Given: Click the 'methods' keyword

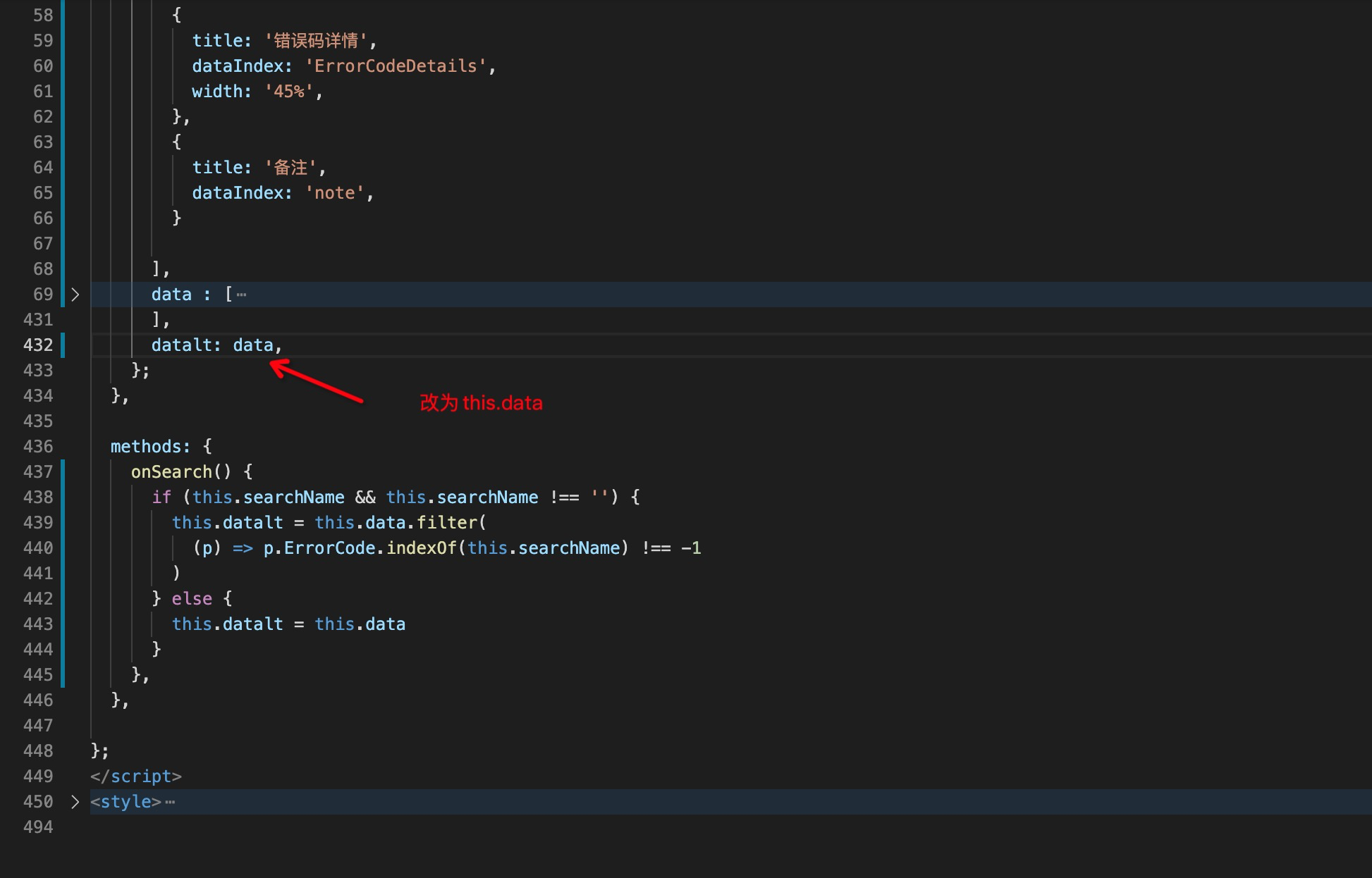Looking at the screenshot, I should pos(146,447).
